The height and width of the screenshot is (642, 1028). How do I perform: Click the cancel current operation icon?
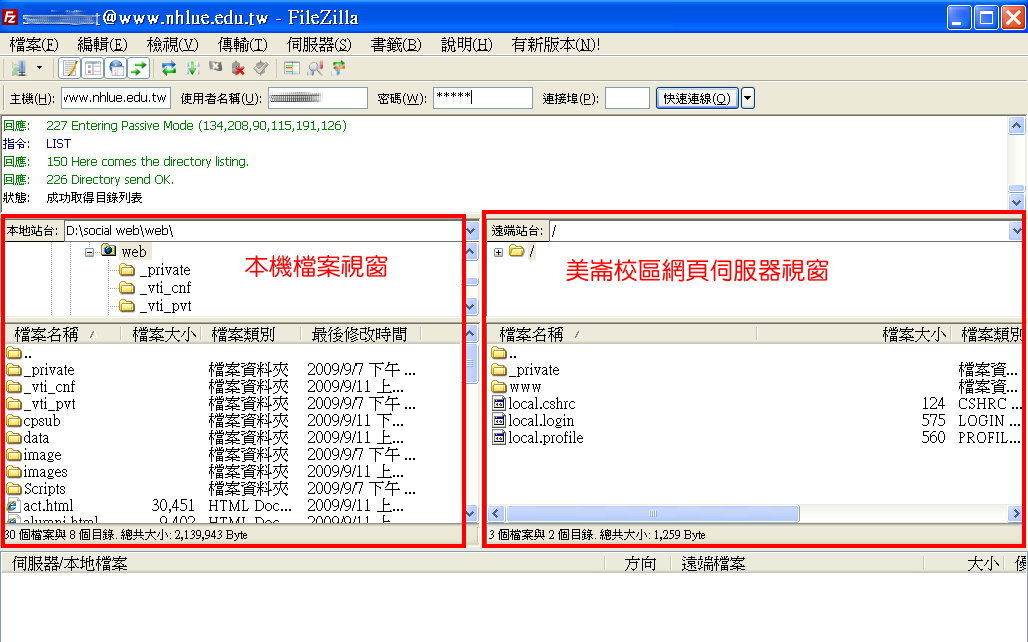[215, 68]
